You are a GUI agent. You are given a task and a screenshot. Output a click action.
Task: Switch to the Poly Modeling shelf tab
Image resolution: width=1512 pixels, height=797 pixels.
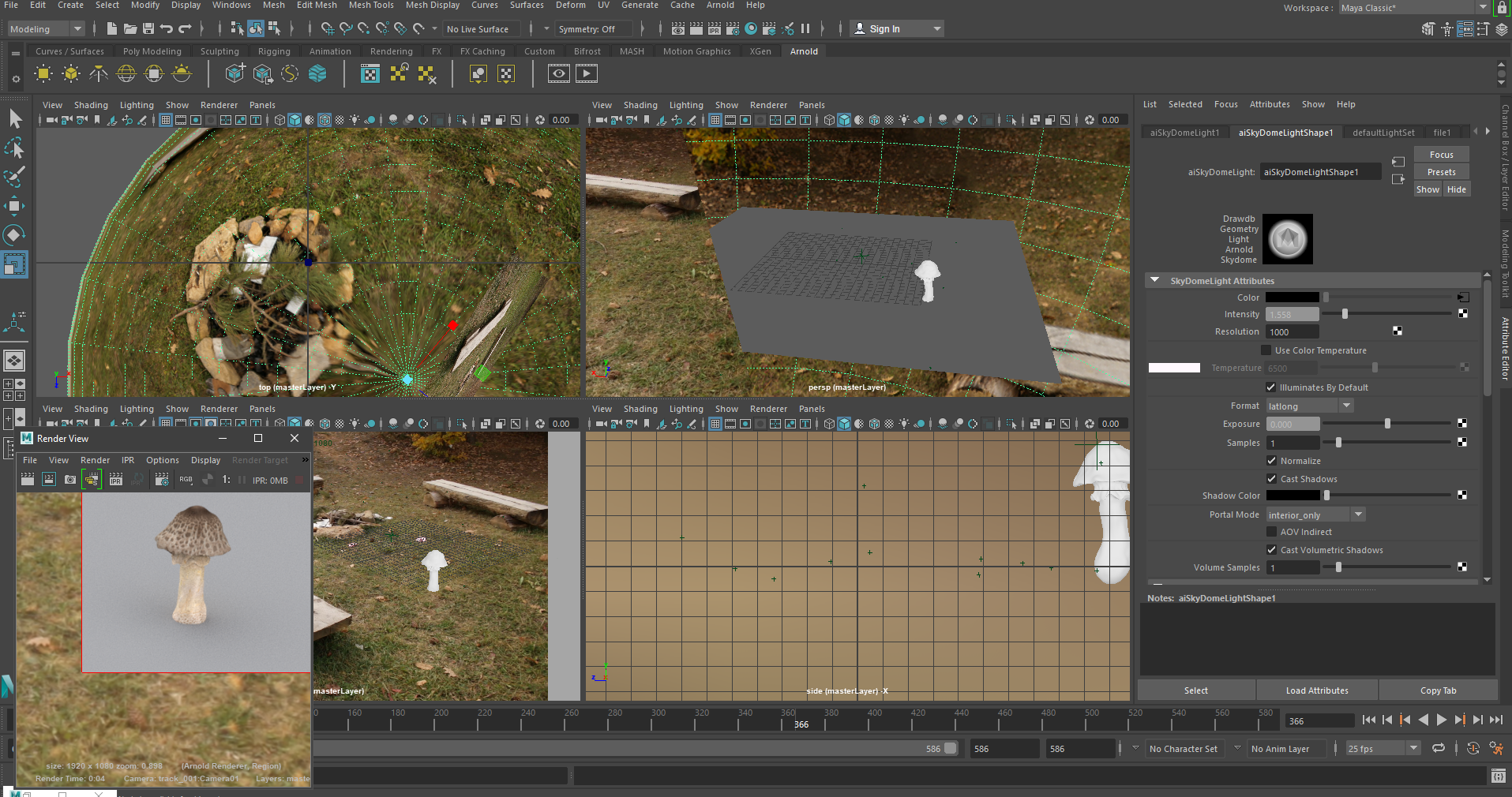coord(152,51)
